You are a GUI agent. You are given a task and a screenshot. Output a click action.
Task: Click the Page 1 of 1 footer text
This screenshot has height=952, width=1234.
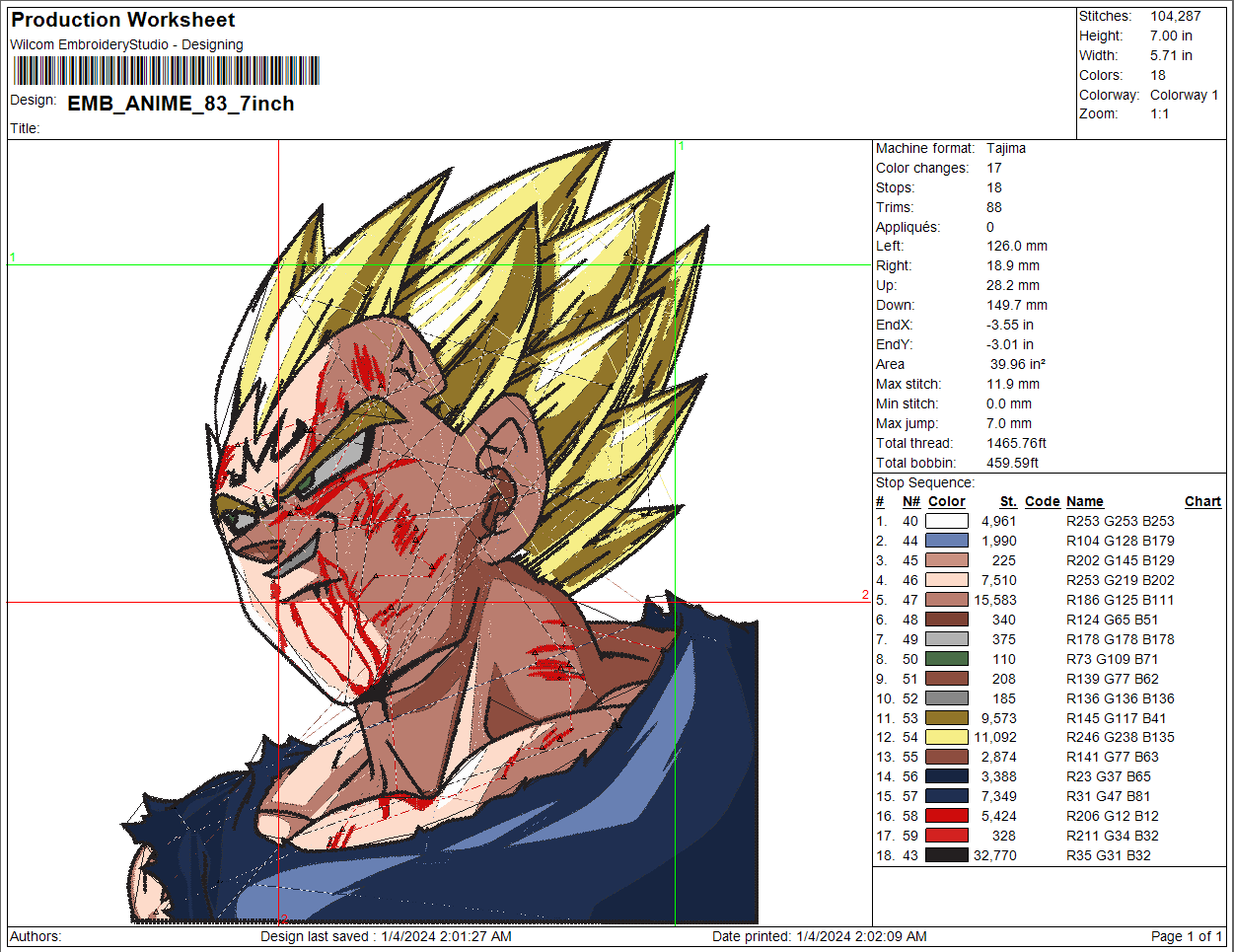[x=1186, y=936]
